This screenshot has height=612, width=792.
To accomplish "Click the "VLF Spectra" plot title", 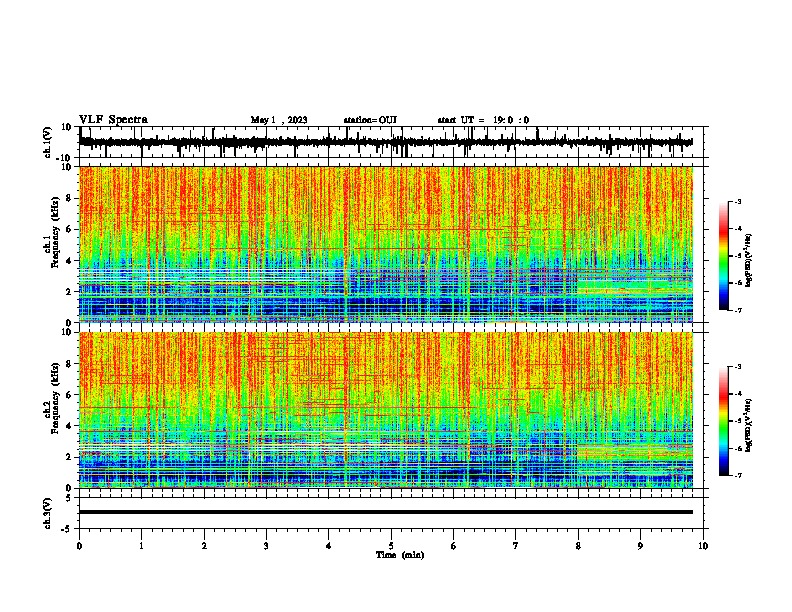I will [113, 120].
